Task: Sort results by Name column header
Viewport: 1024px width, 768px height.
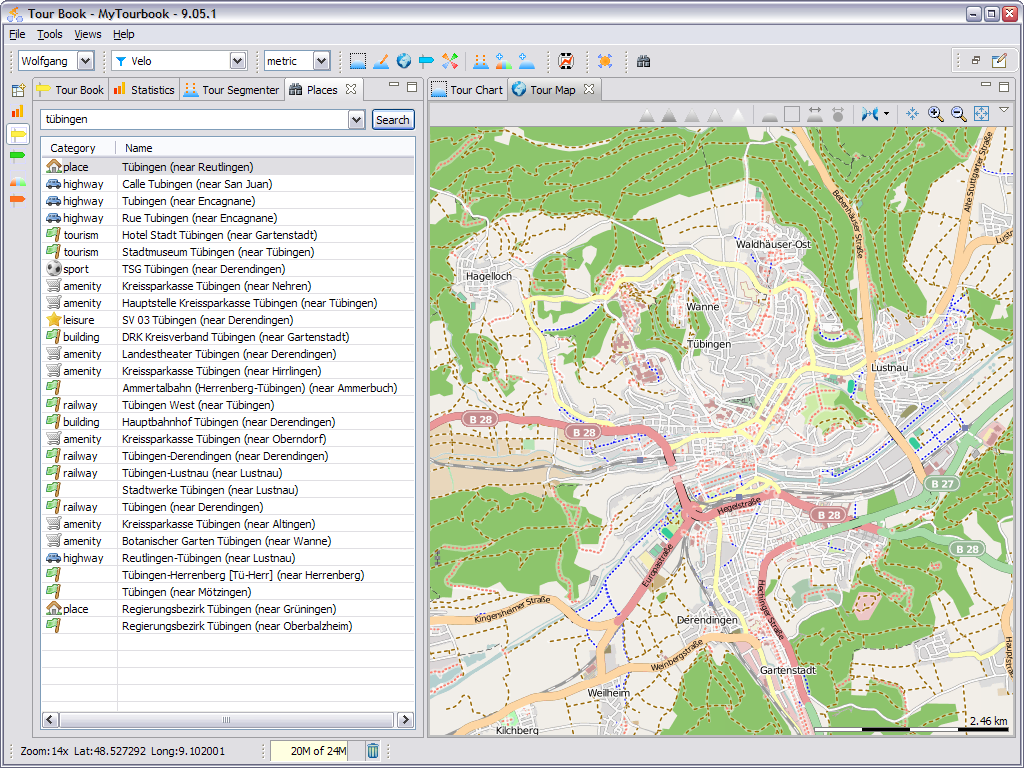Action: [266, 148]
